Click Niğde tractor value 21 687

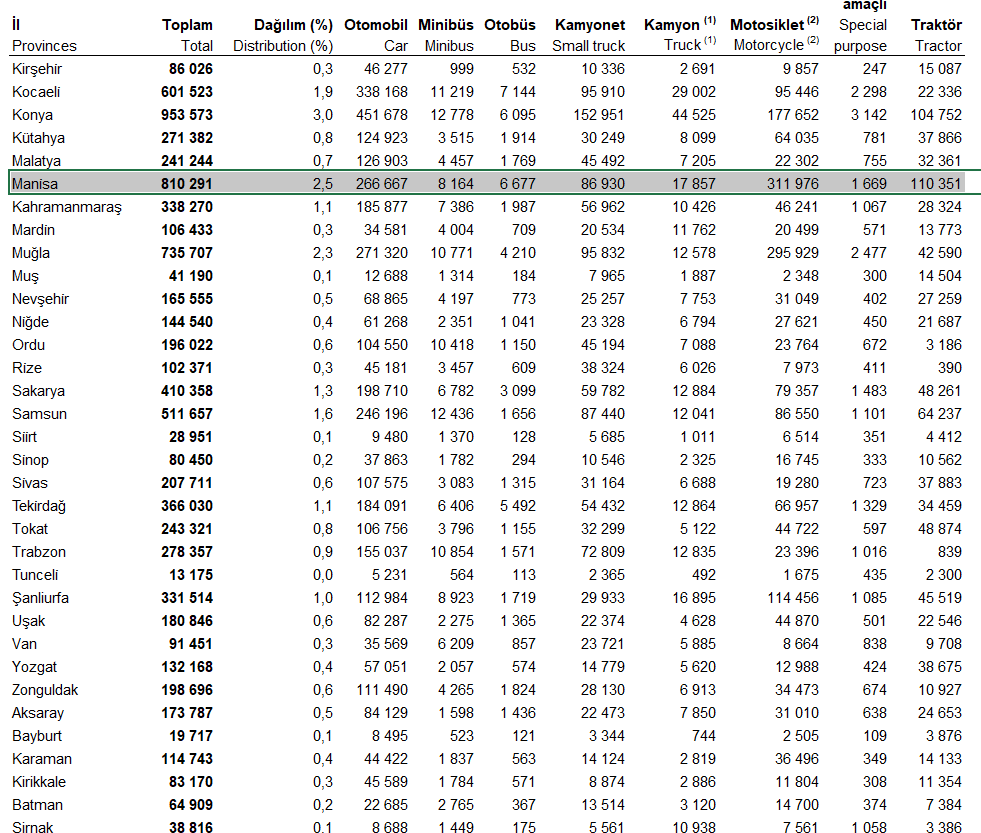(x=940, y=322)
